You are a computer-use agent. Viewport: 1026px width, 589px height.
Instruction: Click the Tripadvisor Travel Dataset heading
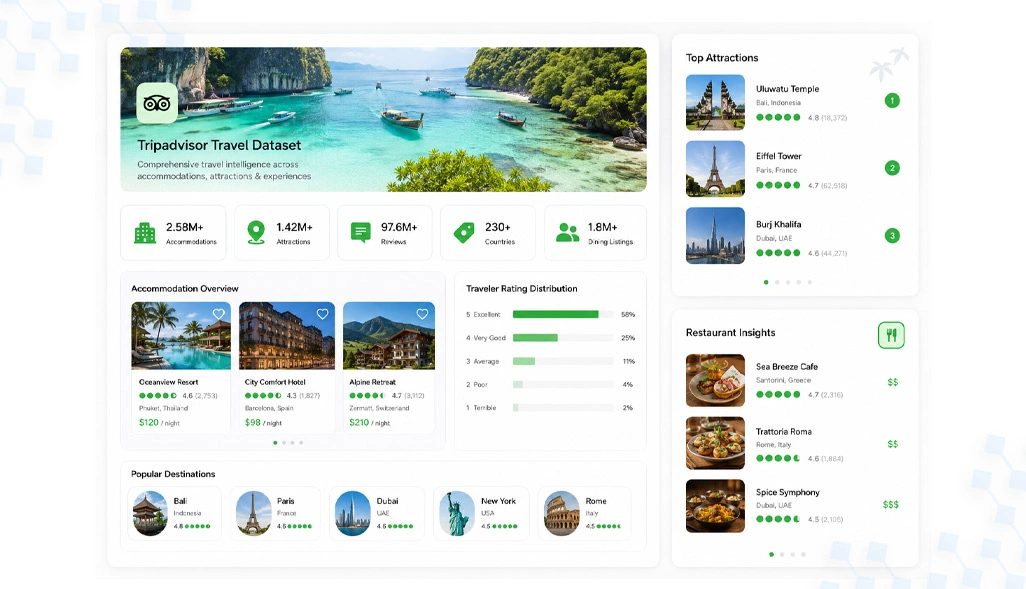coord(219,145)
